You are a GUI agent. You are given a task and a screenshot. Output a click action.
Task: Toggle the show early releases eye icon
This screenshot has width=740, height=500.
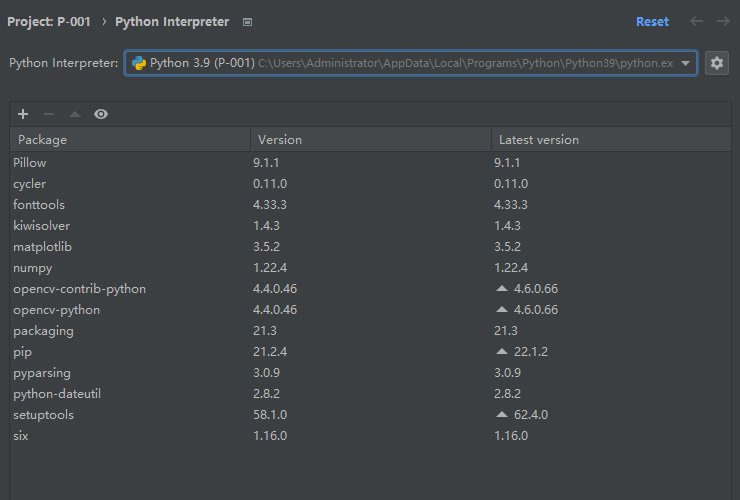coord(101,114)
